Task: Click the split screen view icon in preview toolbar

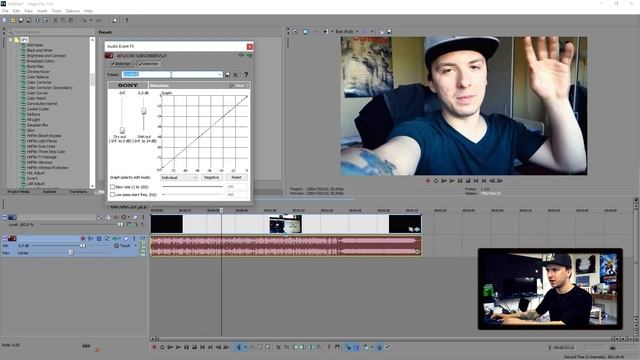Action: (x=325, y=31)
